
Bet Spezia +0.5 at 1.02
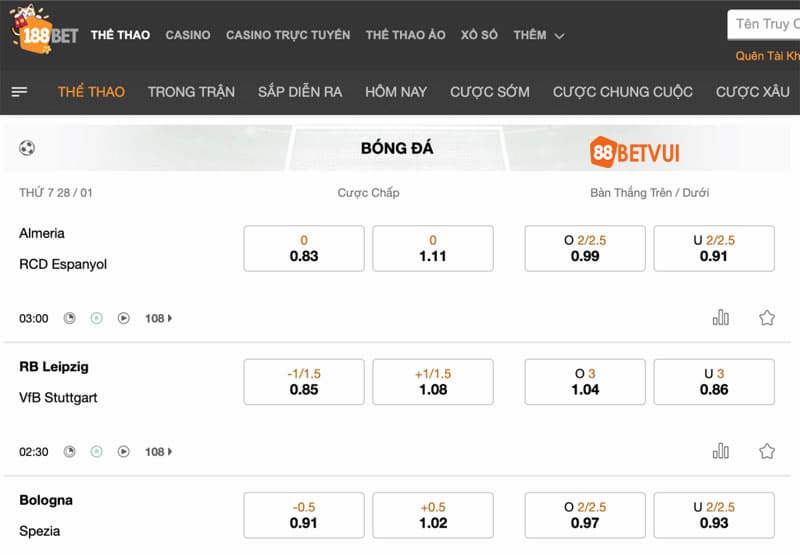point(433,515)
